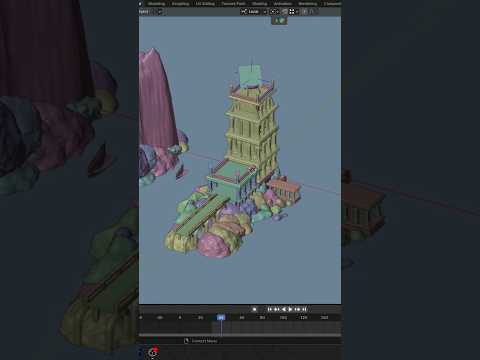
Task: Switch to the Animation workspace tab
Action: click(283, 4)
